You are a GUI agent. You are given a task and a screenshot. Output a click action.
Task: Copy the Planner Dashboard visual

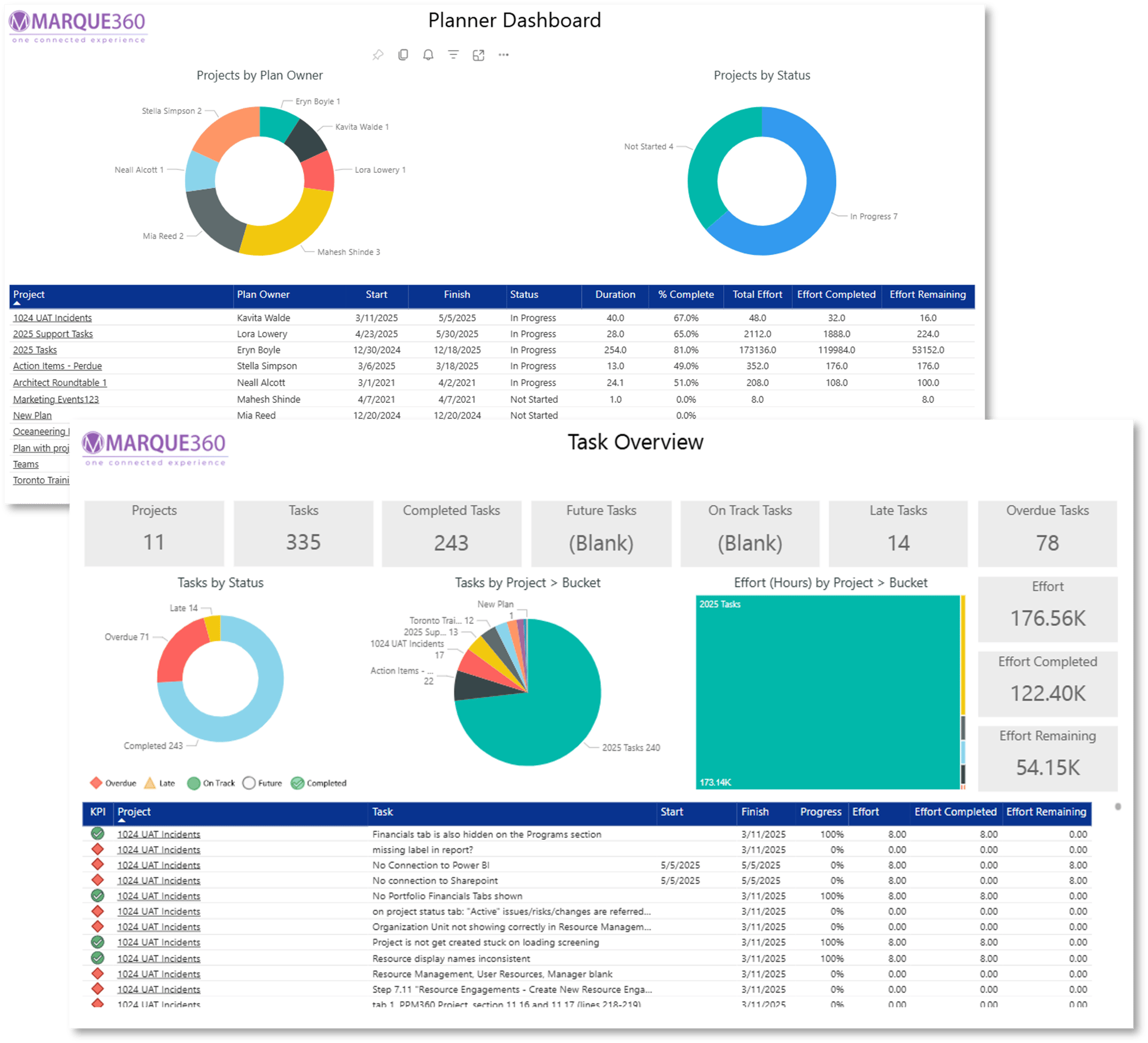point(404,55)
